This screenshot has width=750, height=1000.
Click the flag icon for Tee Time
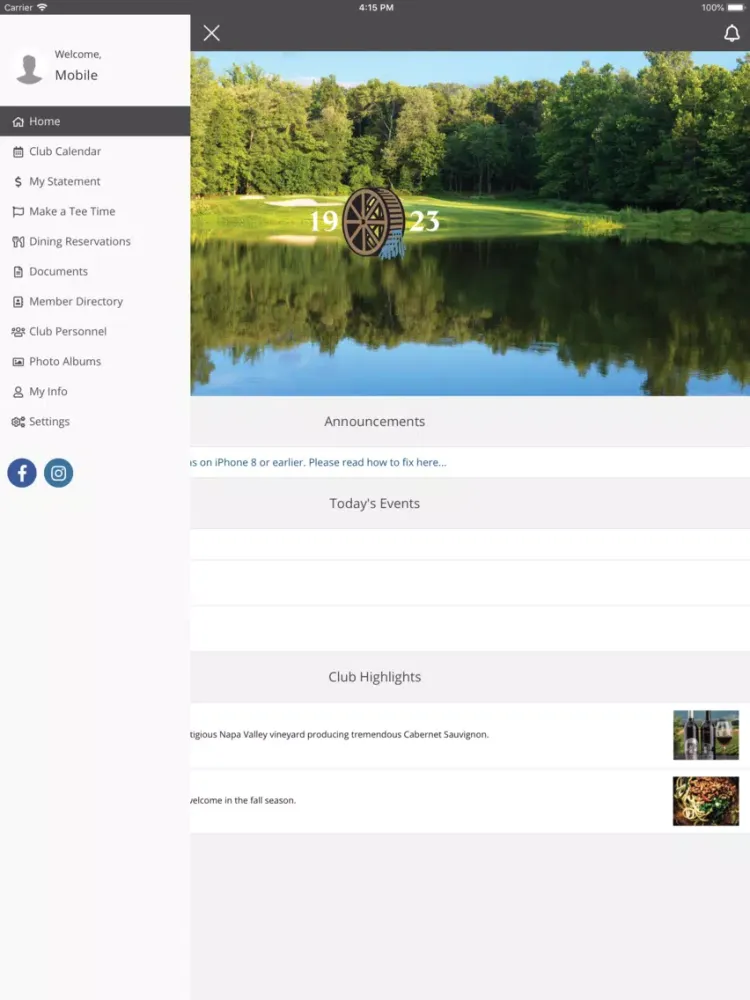tap(18, 212)
